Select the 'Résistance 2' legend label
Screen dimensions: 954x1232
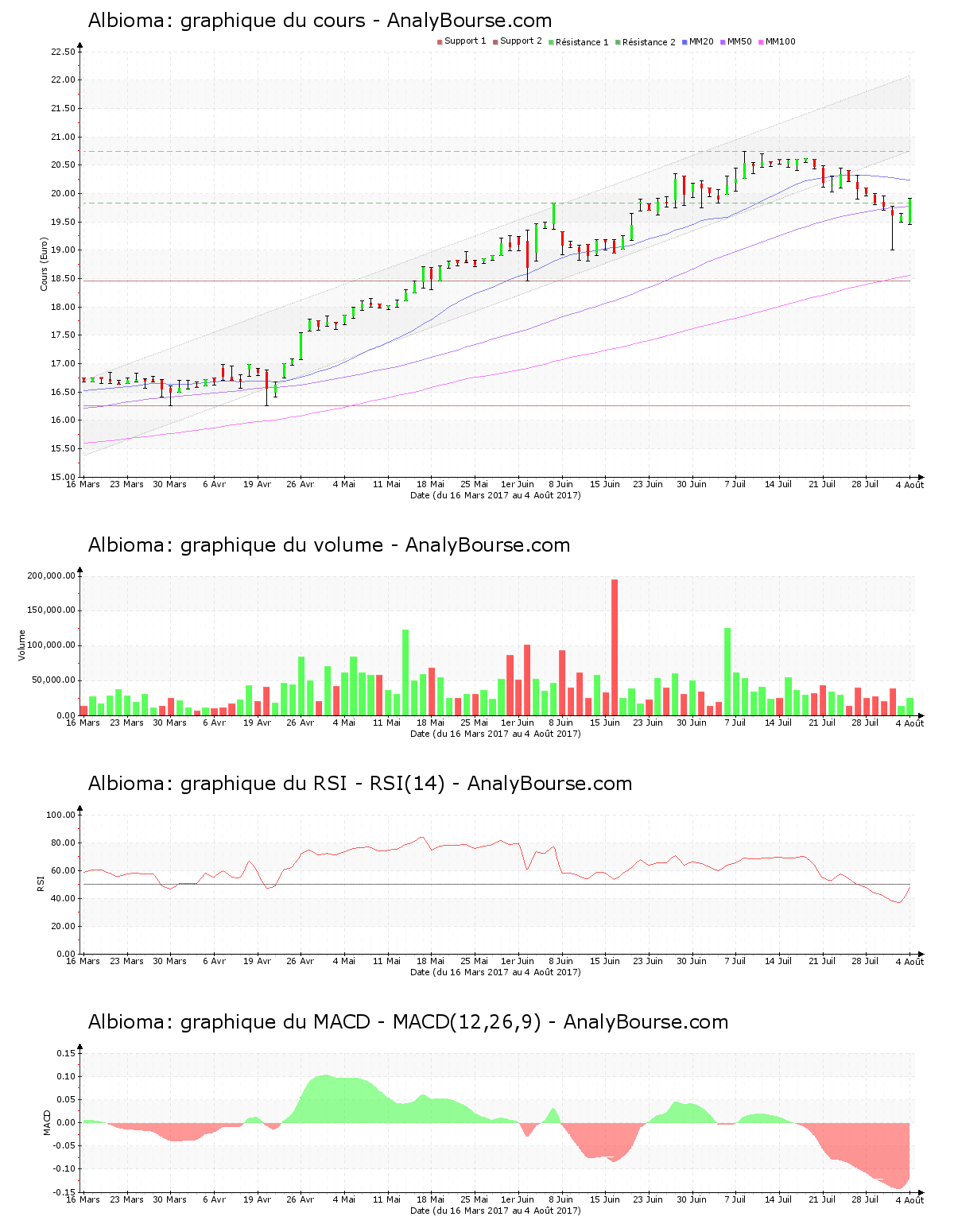click(649, 42)
